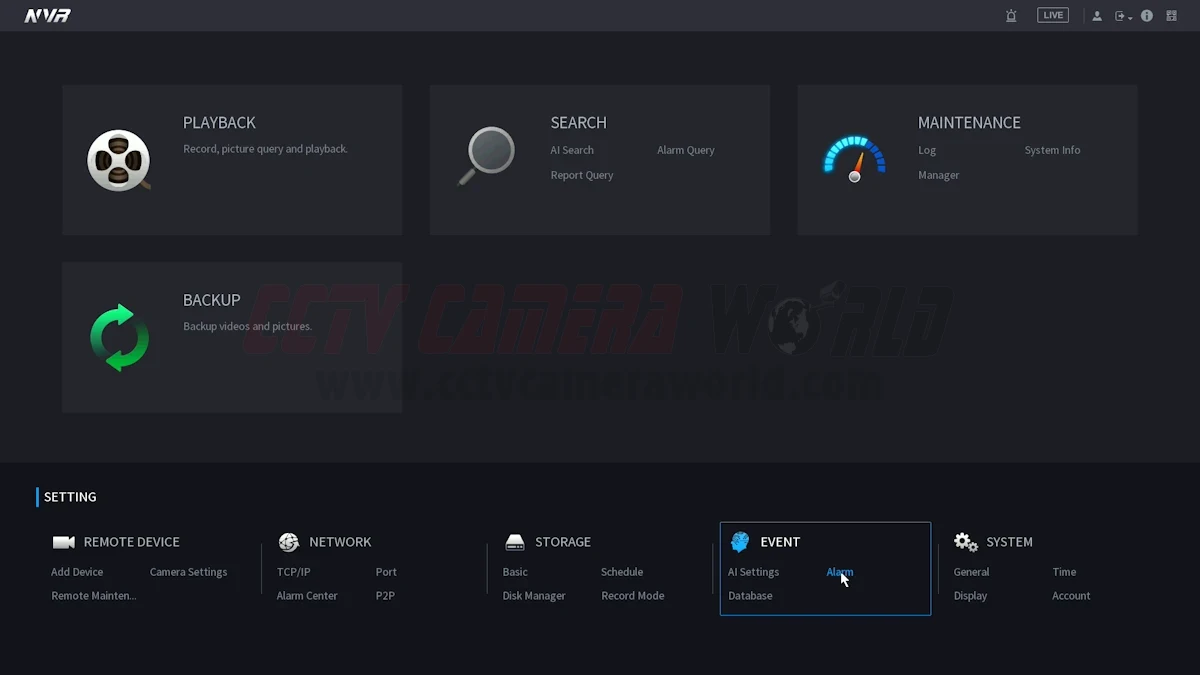Click the Event brain icon

tap(740, 542)
